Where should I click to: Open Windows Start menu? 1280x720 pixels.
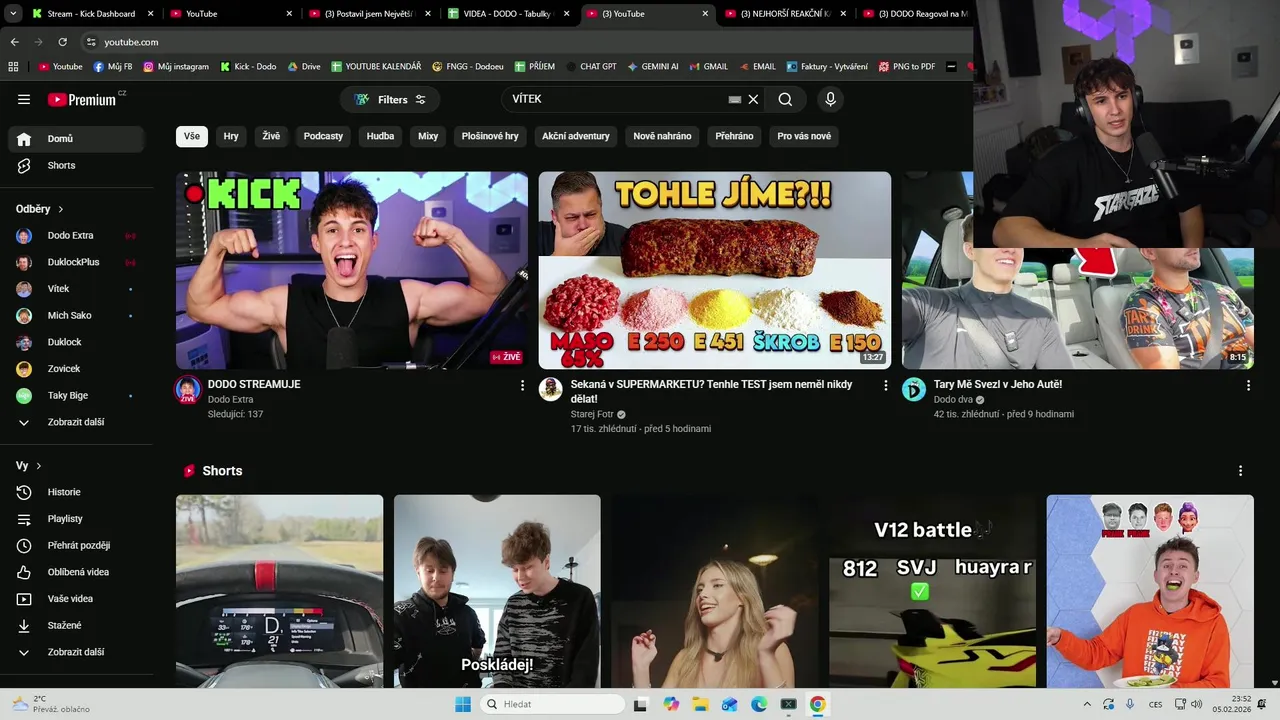pyautogui.click(x=463, y=704)
